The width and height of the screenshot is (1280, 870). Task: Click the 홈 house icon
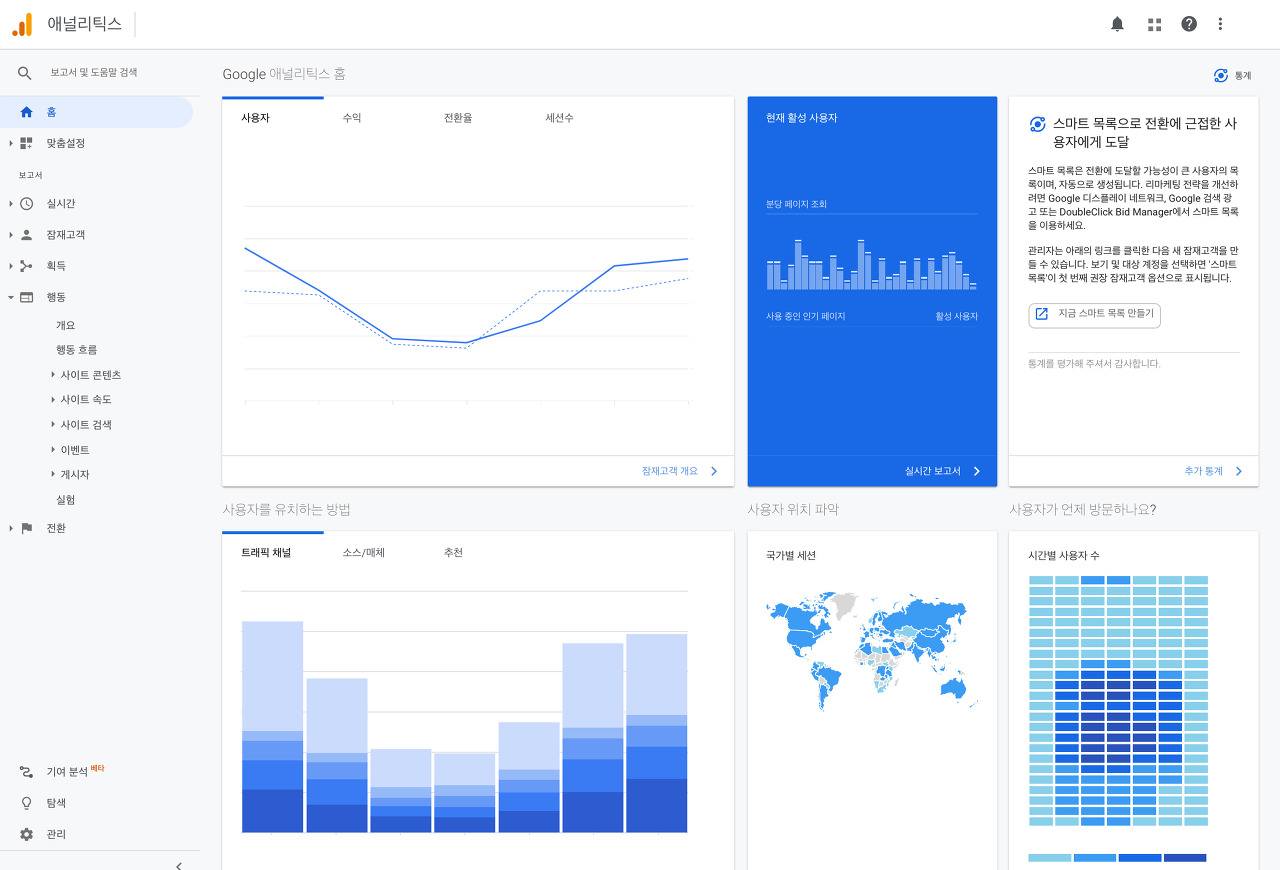tap(26, 112)
